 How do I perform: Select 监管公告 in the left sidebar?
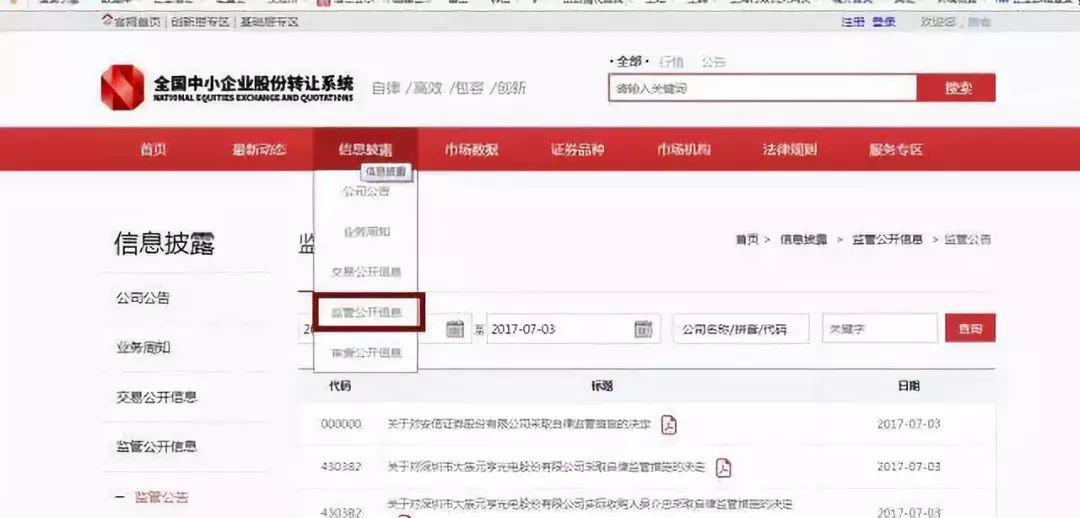tap(161, 497)
